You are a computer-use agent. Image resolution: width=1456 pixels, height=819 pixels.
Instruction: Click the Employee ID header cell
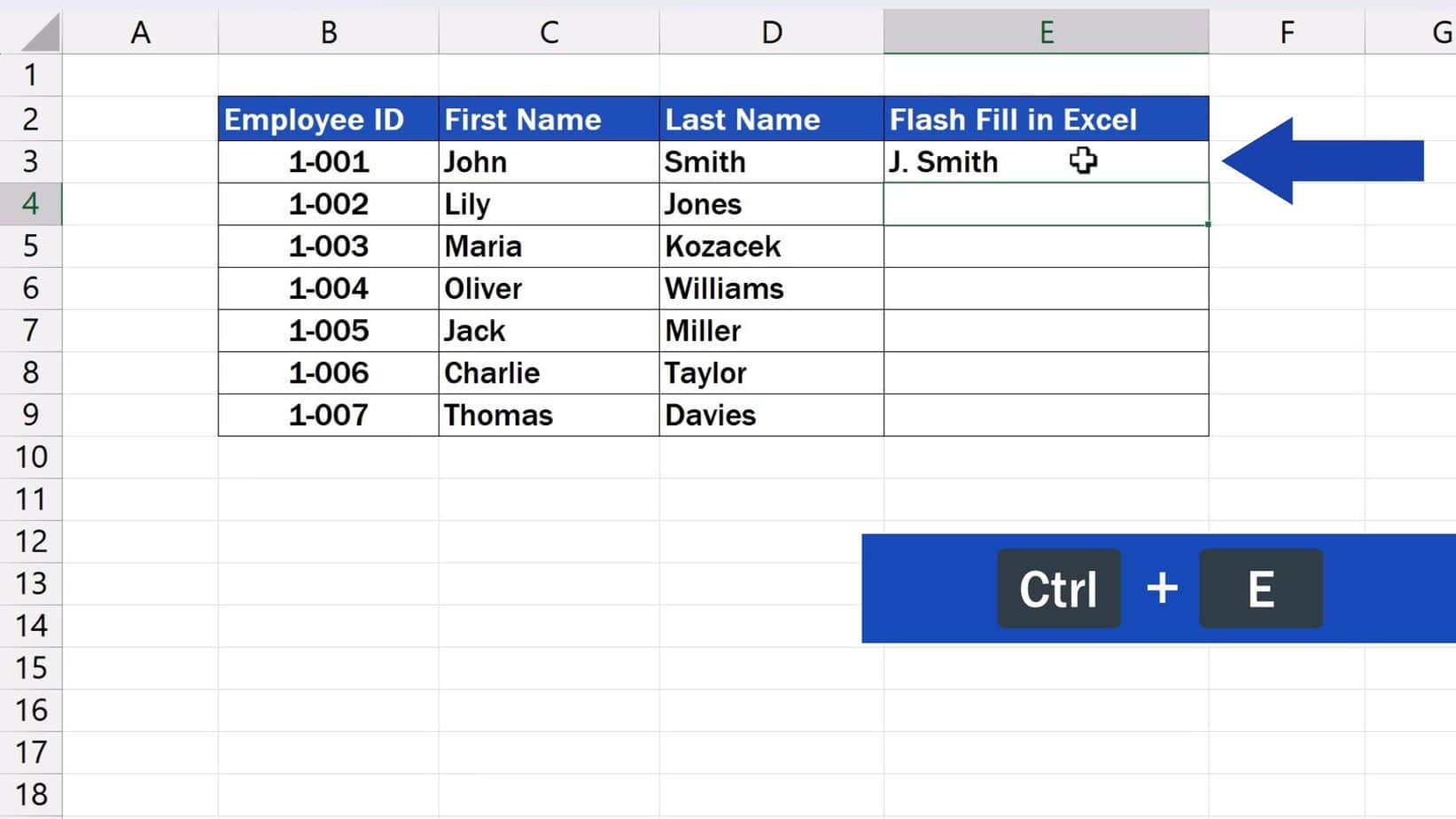(x=329, y=120)
